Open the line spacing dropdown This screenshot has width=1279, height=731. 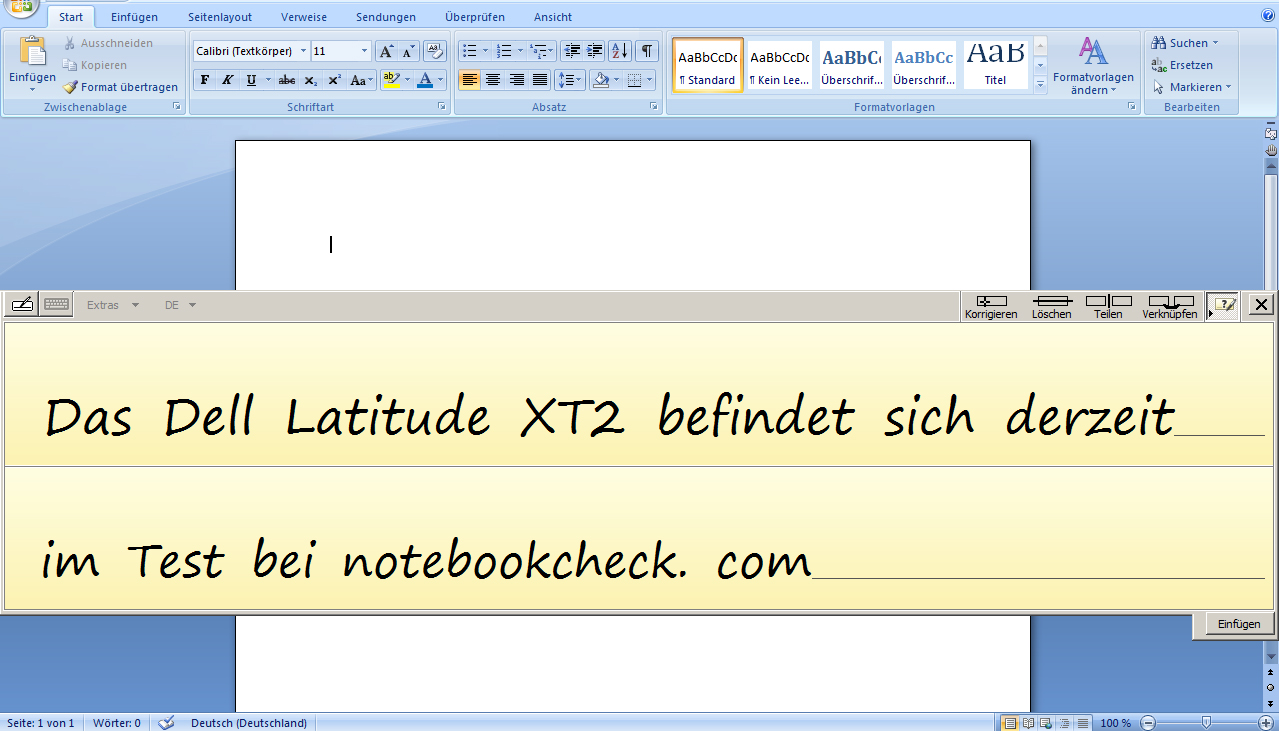570,80
